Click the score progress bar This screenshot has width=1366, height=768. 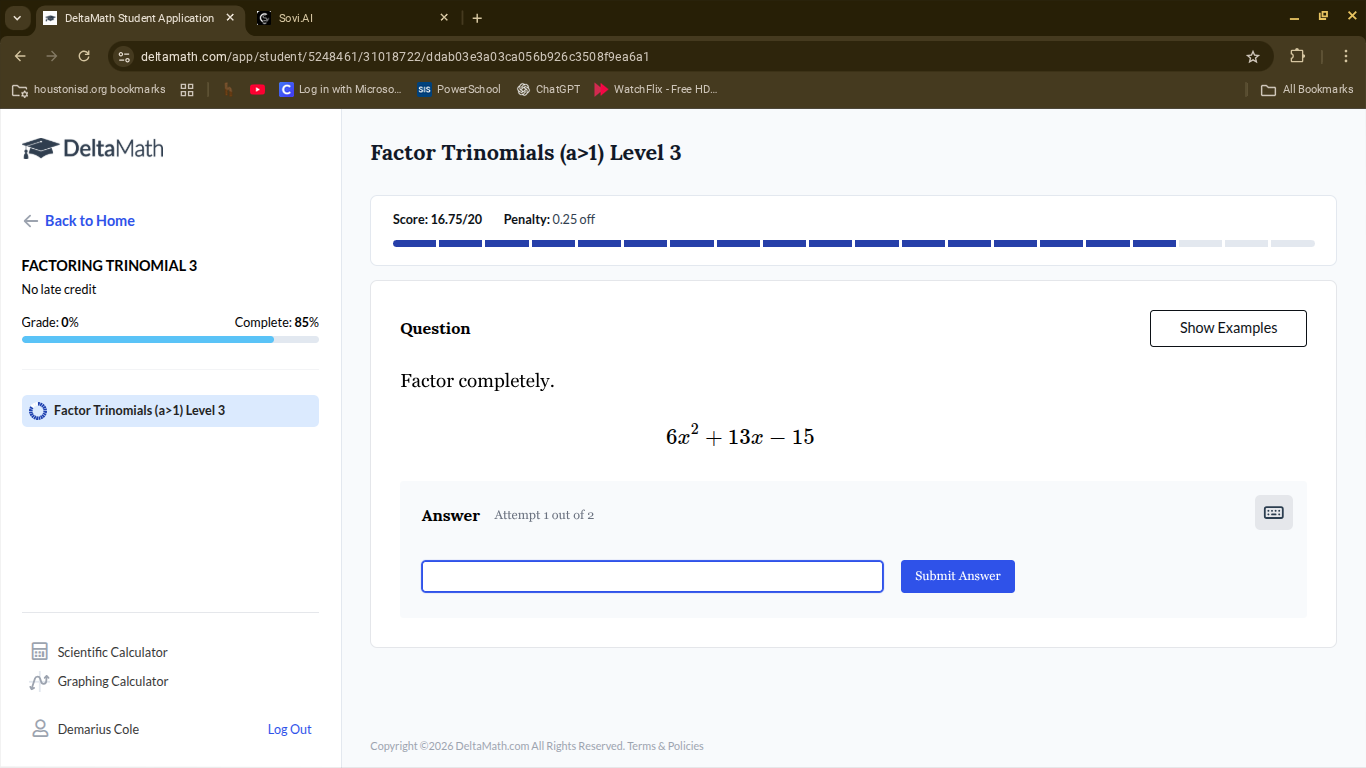853,243
